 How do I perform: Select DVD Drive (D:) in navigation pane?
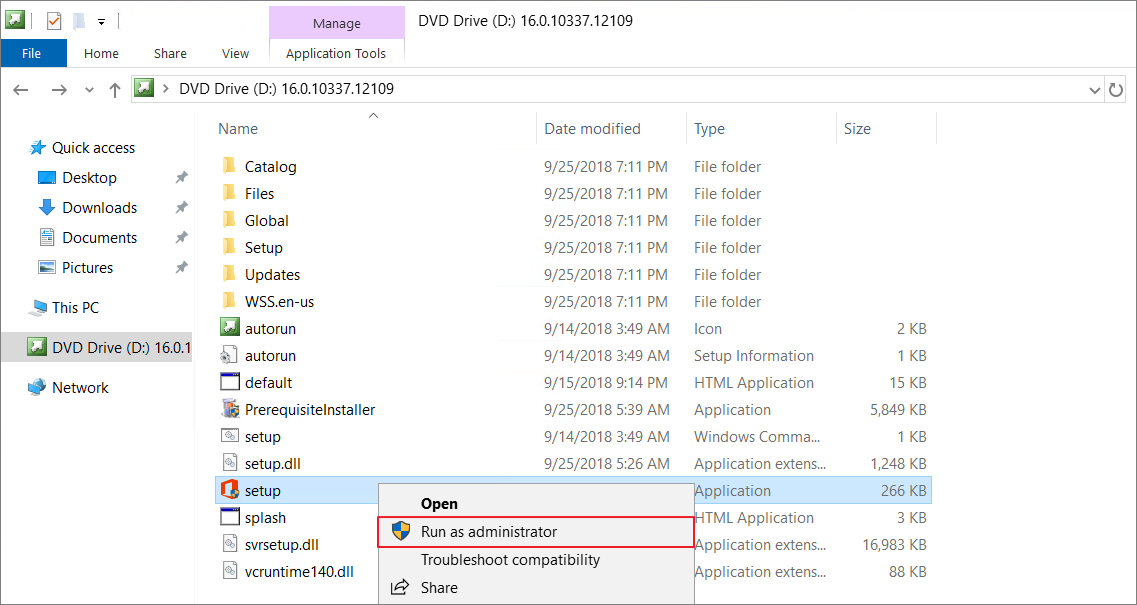96,347
